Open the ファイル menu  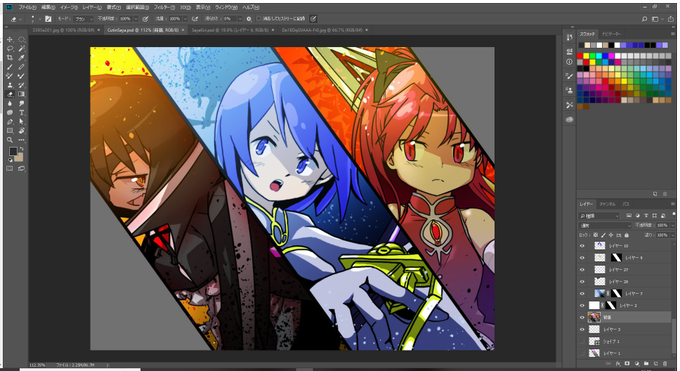[27, 7]
